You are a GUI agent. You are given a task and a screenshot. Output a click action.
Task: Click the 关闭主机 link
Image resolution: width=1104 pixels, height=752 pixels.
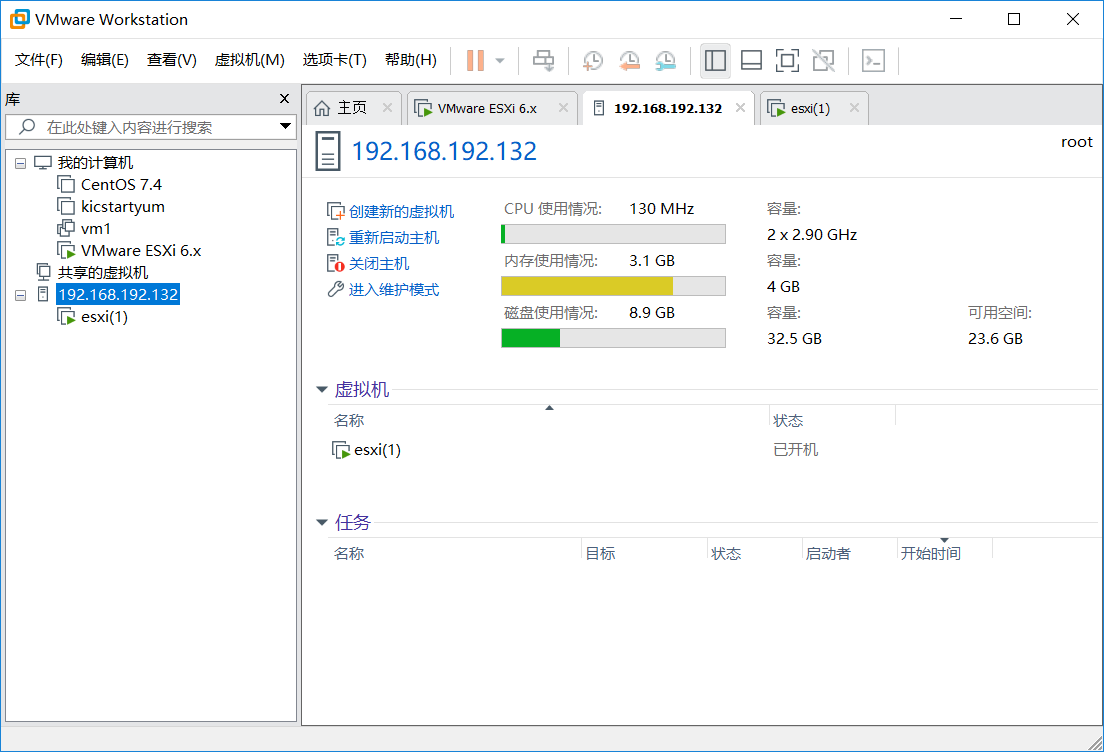point(379,263)
